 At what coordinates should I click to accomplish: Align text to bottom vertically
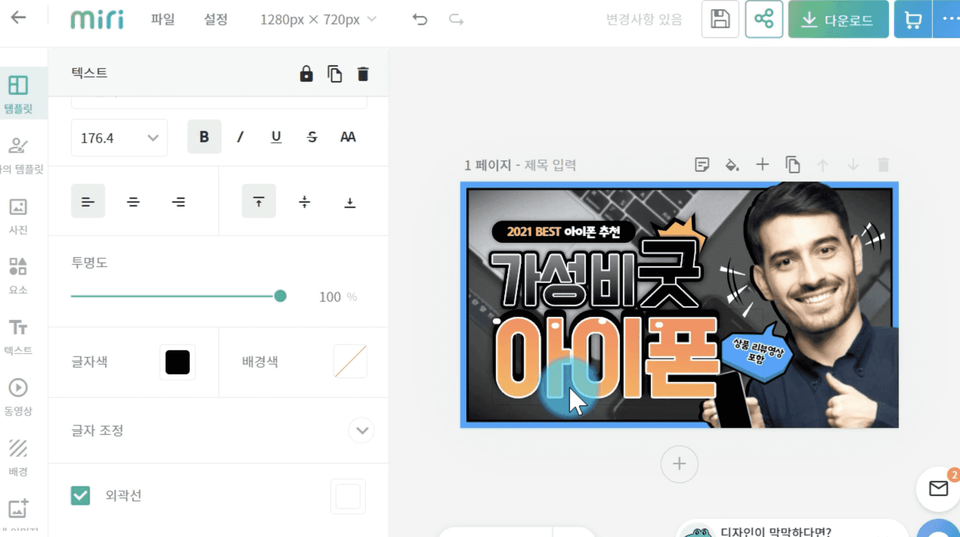(350, 201)
